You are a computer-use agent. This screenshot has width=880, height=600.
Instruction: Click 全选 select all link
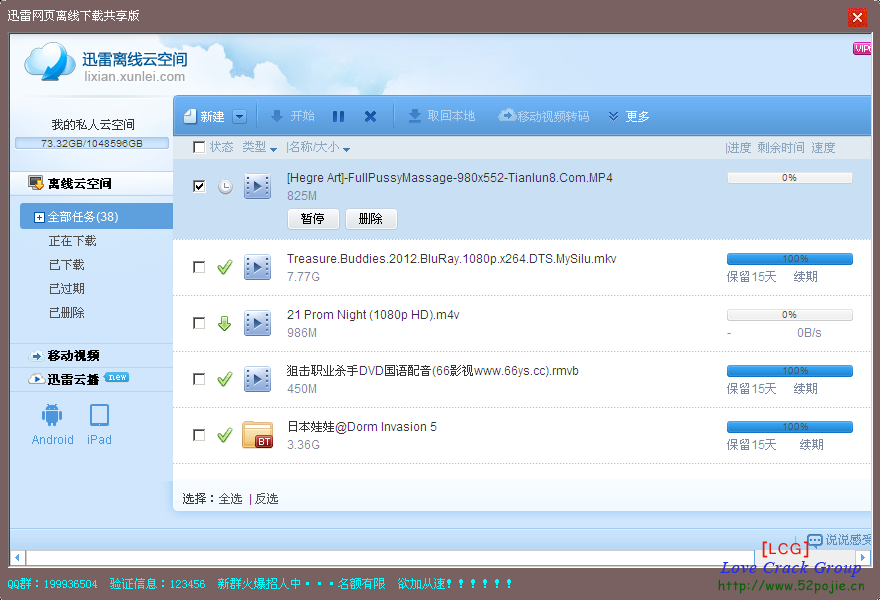tap(231, 499)
